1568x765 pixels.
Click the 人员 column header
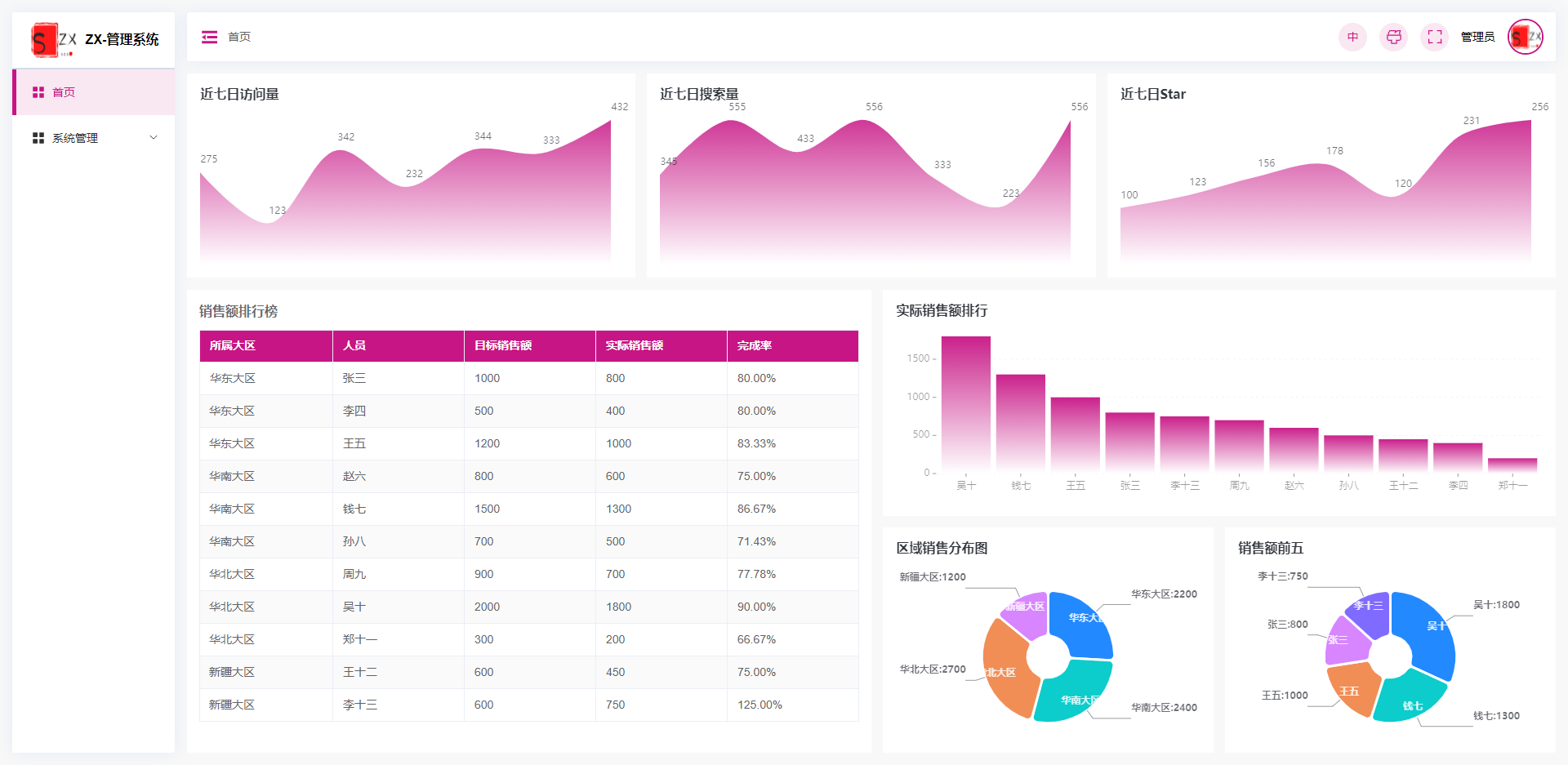(399, 345)
